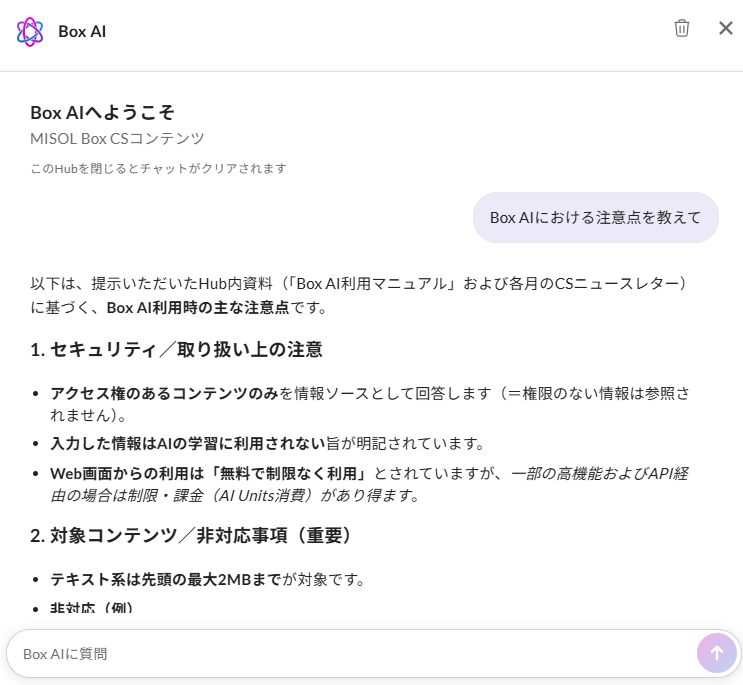Focus the "Box AIに質問" input field
The width and height of the screenshot is (743, 685).
[x=350, y=654]
